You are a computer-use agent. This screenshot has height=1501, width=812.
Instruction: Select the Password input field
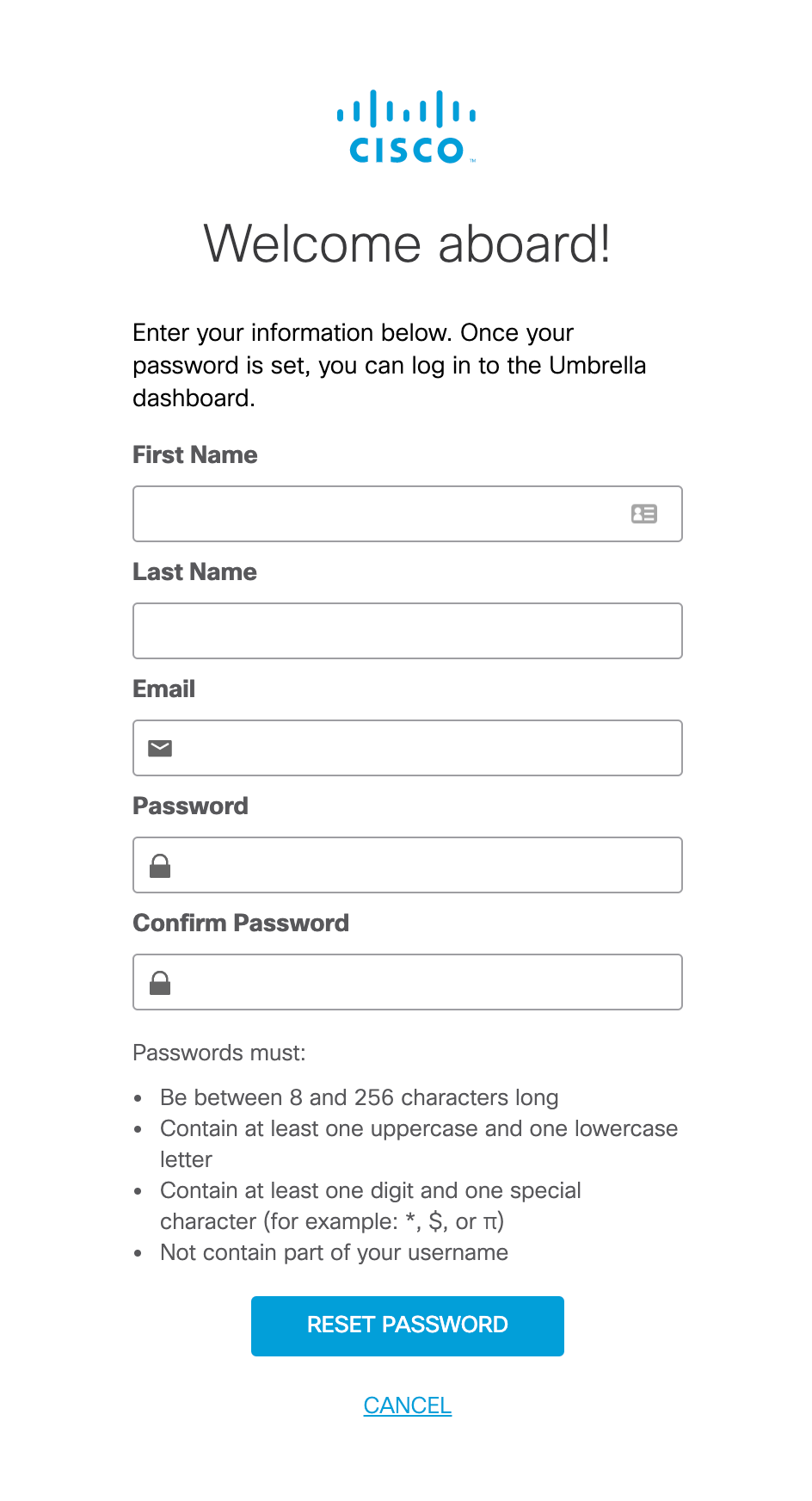408,865
